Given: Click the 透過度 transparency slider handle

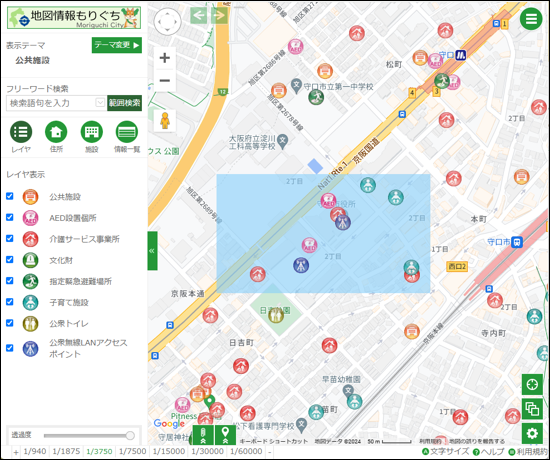Looking at the screenshot, I should pos(130,435).
